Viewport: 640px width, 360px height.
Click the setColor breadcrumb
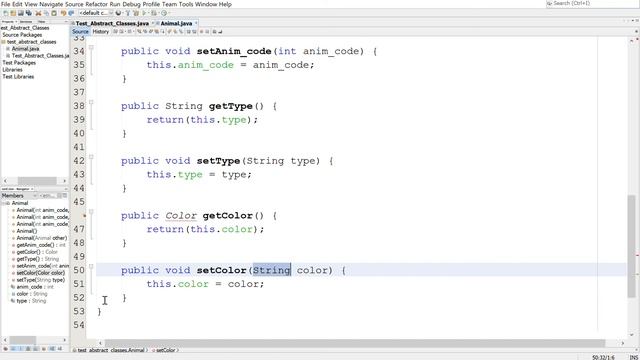click(x=165, y=350)
